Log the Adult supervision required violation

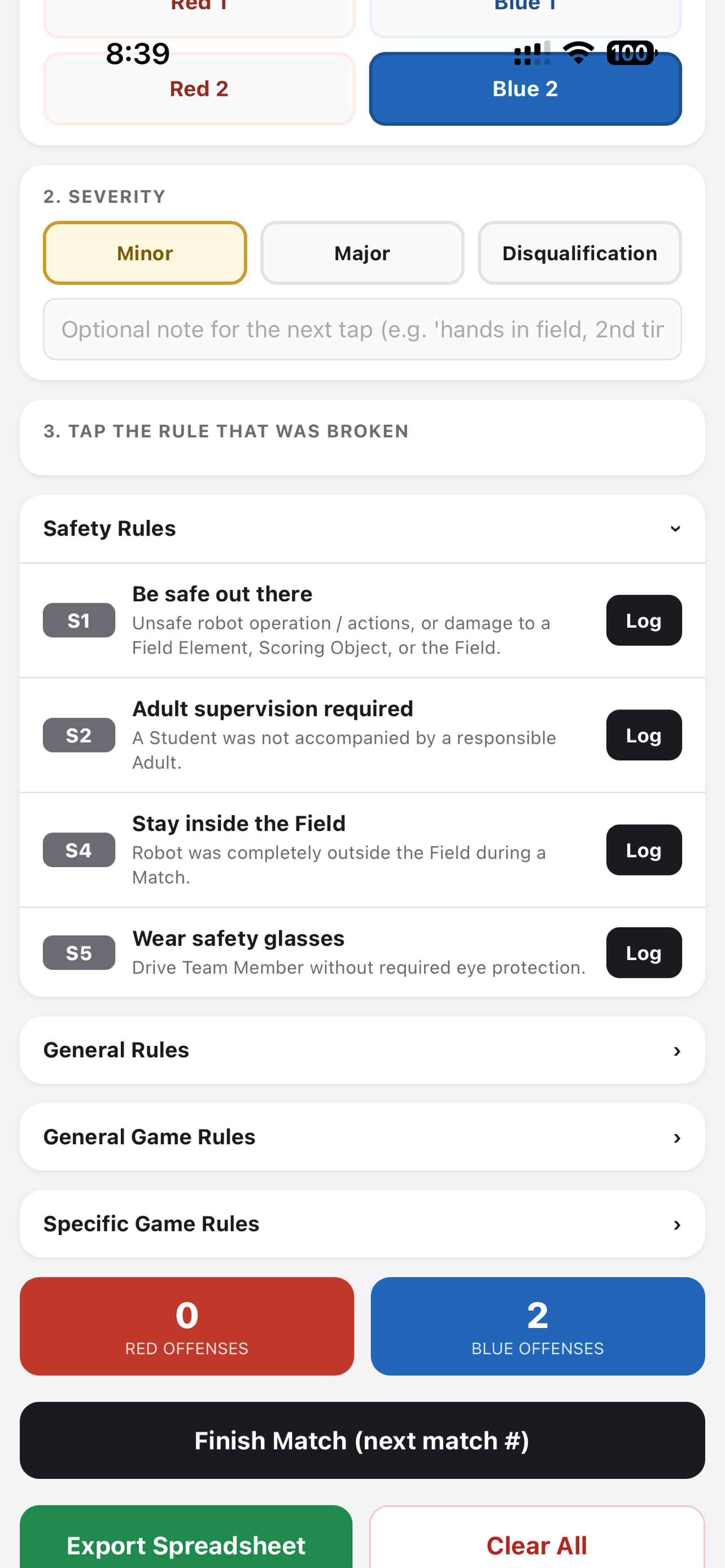644,735
